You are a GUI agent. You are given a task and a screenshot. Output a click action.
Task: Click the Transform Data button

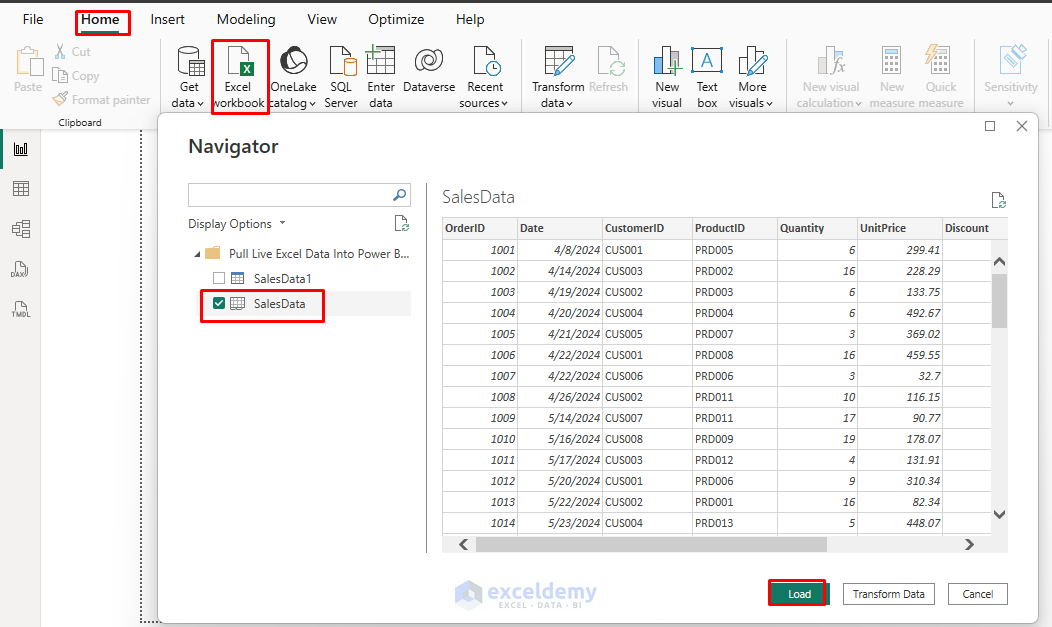point(888,593)
